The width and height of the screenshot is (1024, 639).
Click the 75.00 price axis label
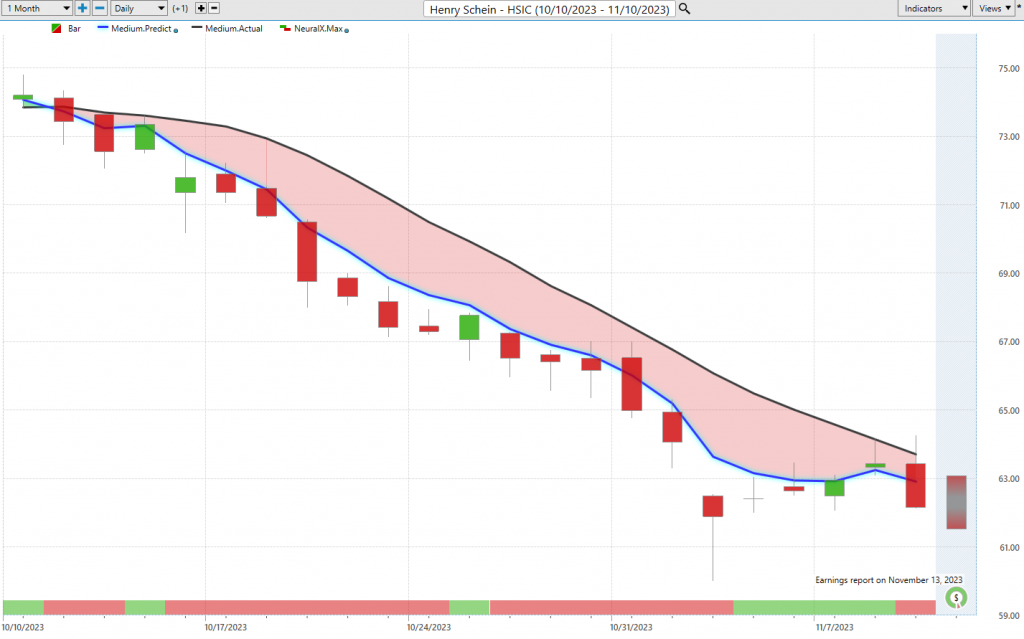[x=1009, y=69]
